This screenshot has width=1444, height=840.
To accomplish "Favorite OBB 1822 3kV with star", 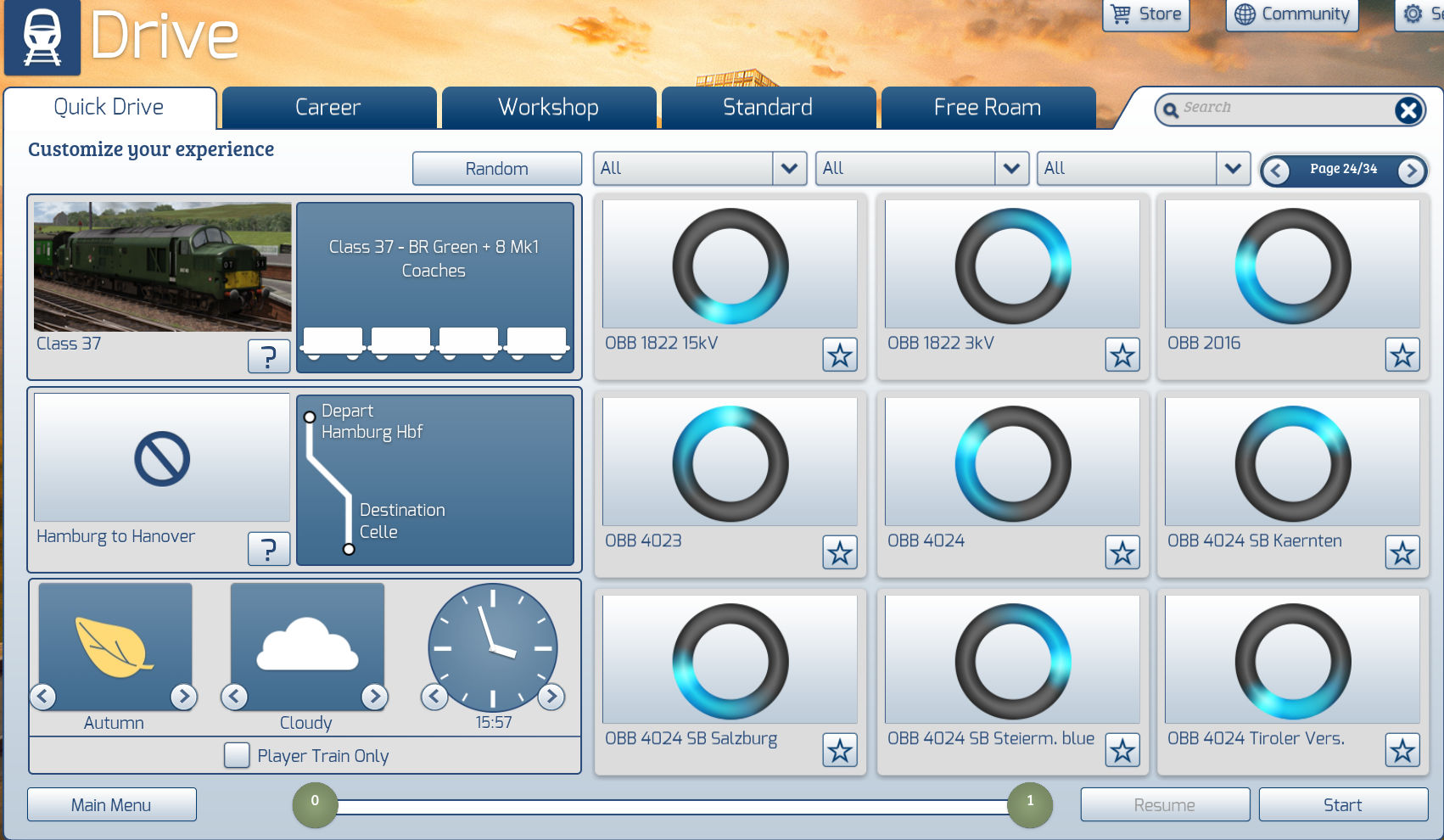I will [1122, 355].
